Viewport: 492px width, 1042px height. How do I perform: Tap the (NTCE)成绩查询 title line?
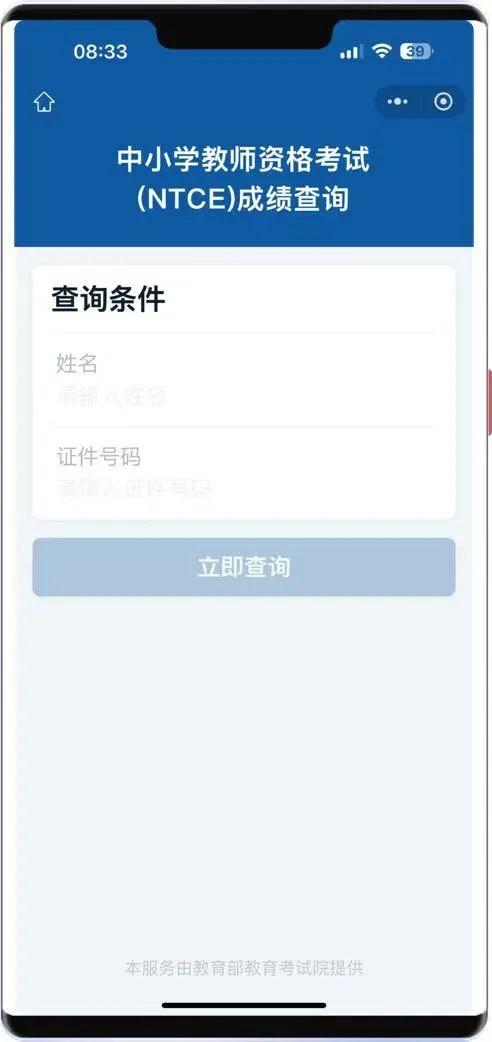tap(243, 199)
